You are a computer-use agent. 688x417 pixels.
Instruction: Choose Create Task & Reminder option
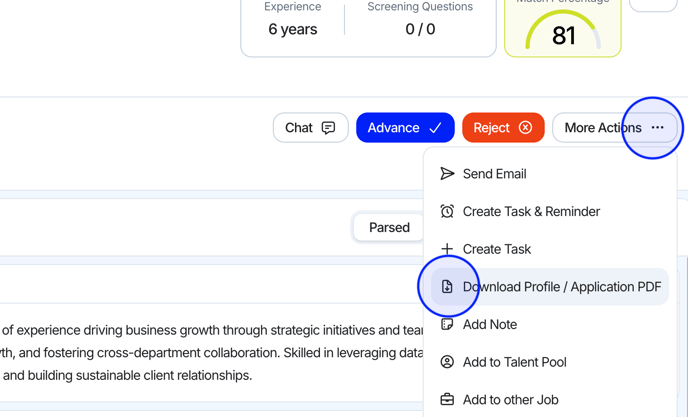[x=531, y=212]
